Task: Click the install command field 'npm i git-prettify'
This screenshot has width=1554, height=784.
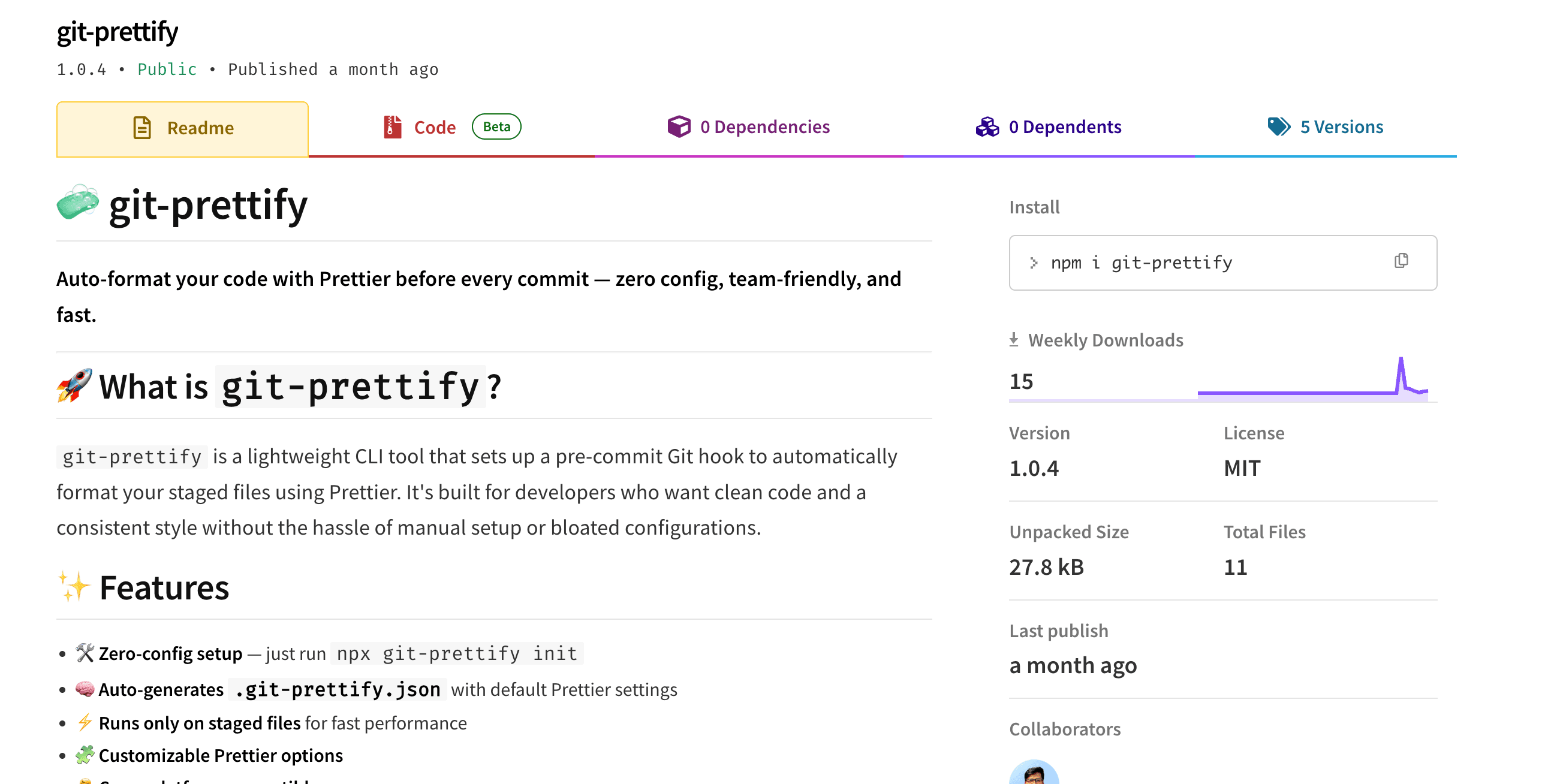Action: 1222,263
